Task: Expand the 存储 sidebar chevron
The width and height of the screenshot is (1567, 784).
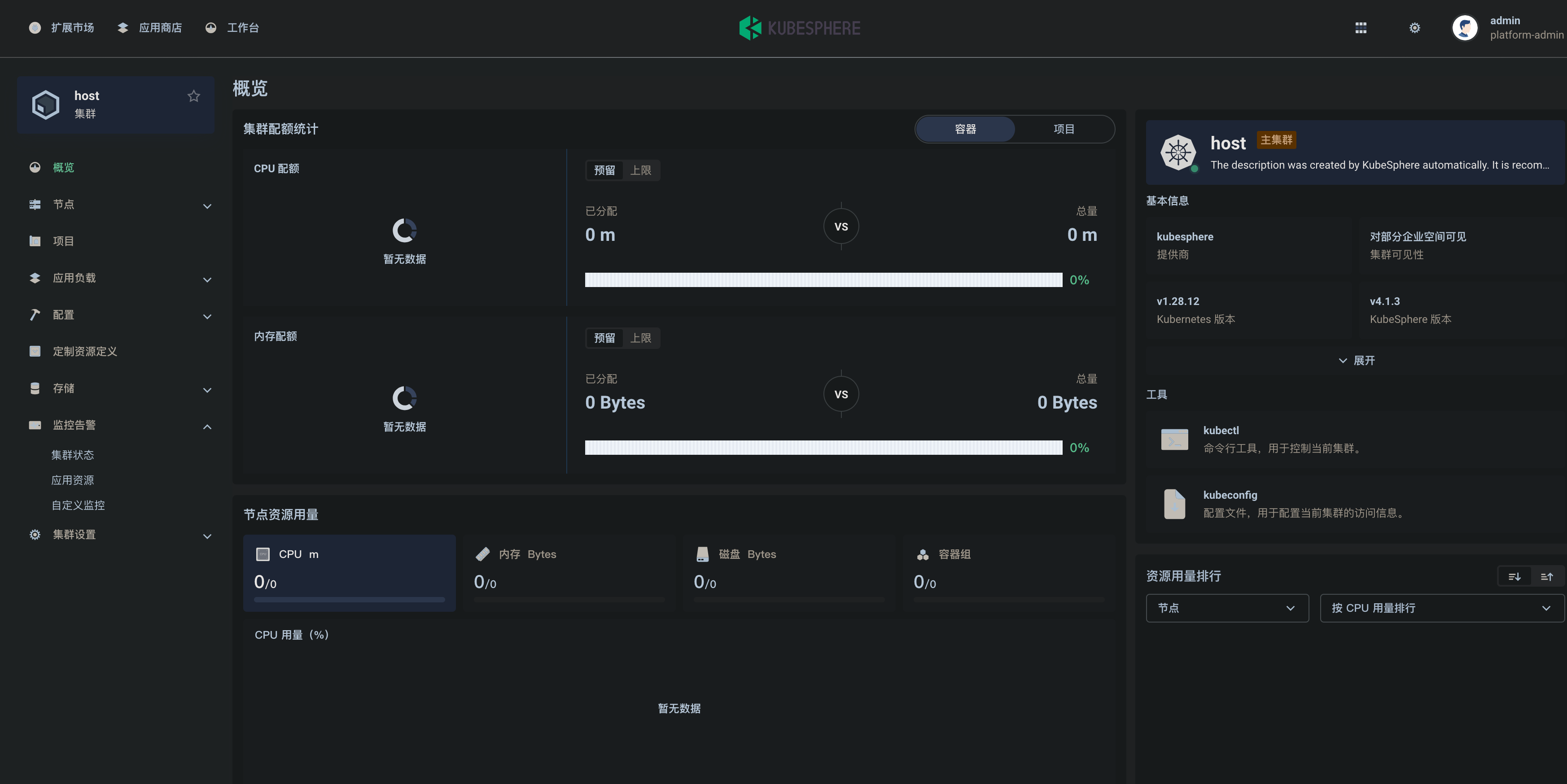Action: tap(207, 390)
